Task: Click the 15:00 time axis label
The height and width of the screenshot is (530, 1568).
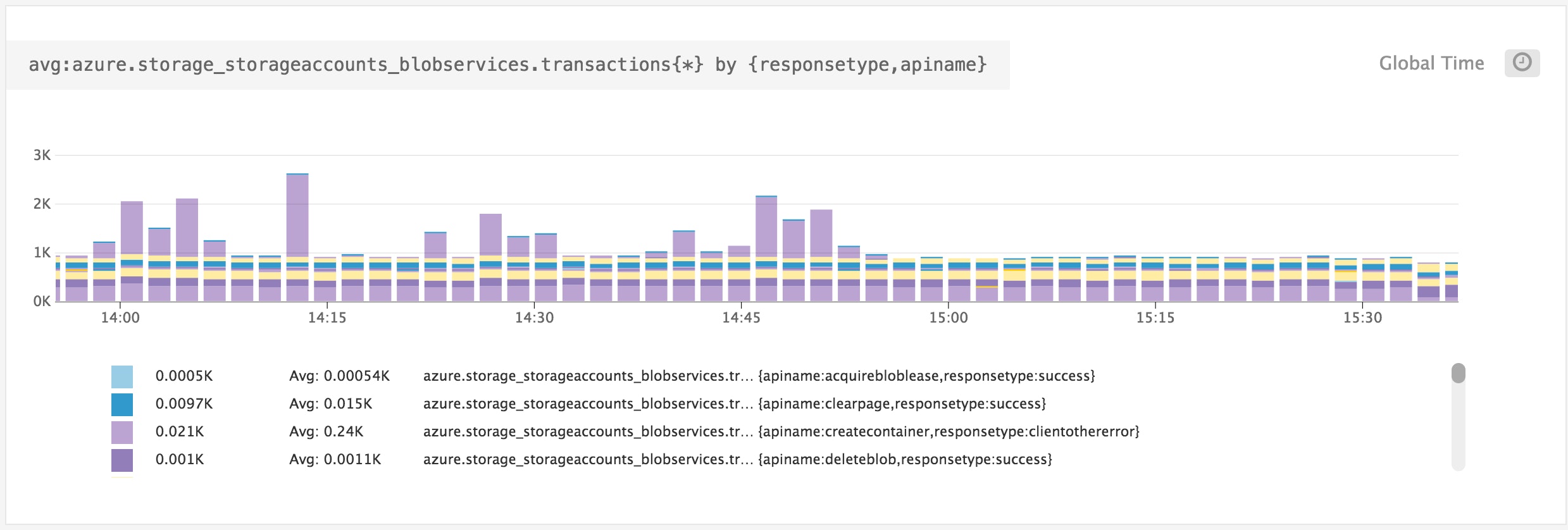Action: point(948,317)
